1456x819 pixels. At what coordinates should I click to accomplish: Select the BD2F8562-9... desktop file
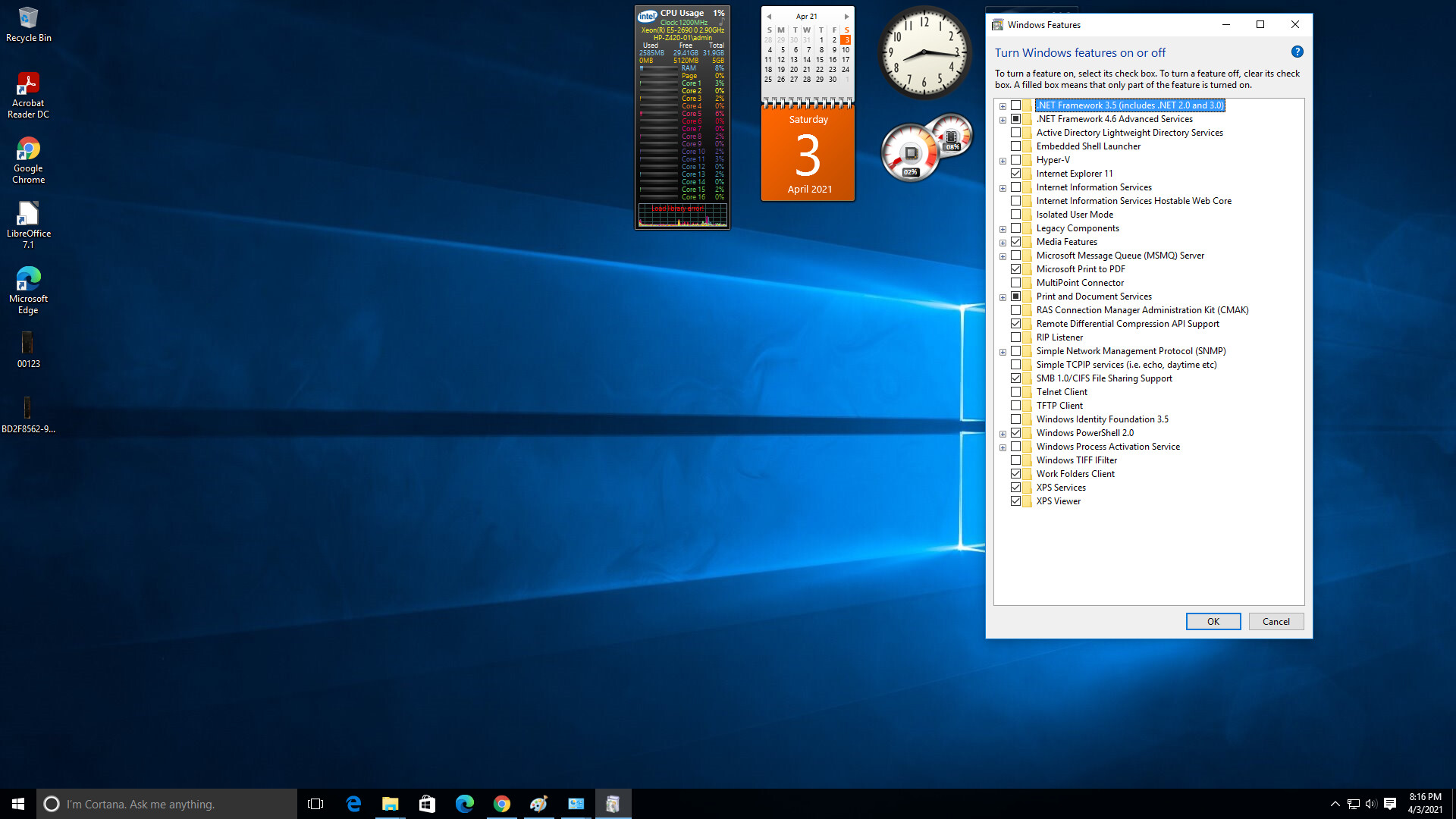28,416
